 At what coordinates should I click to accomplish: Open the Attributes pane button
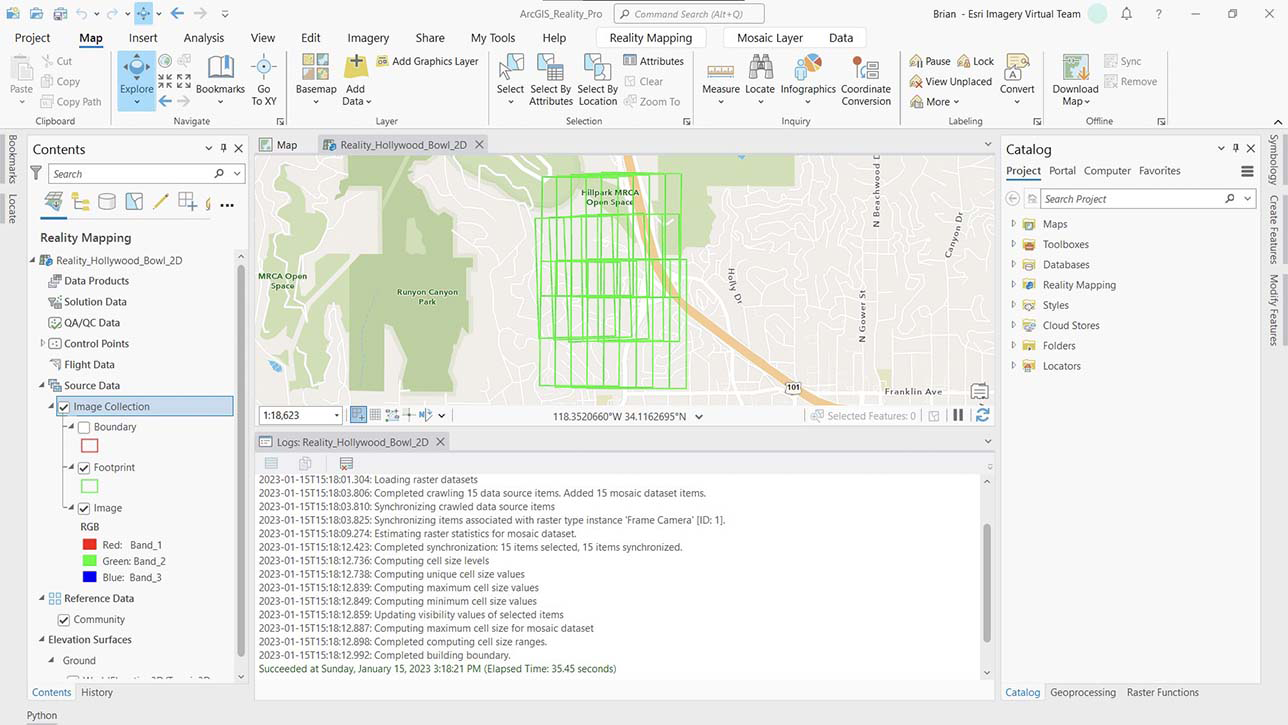tap(654, 61)
